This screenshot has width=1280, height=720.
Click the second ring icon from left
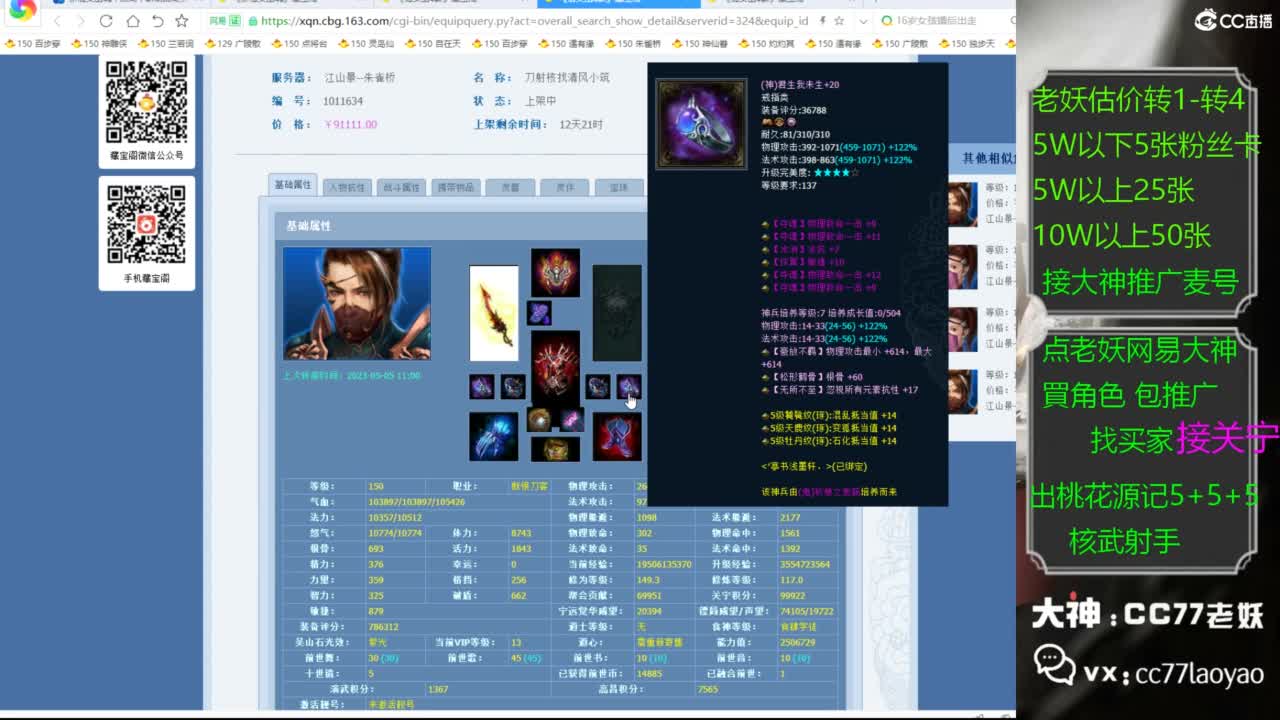tap(513, 387)
